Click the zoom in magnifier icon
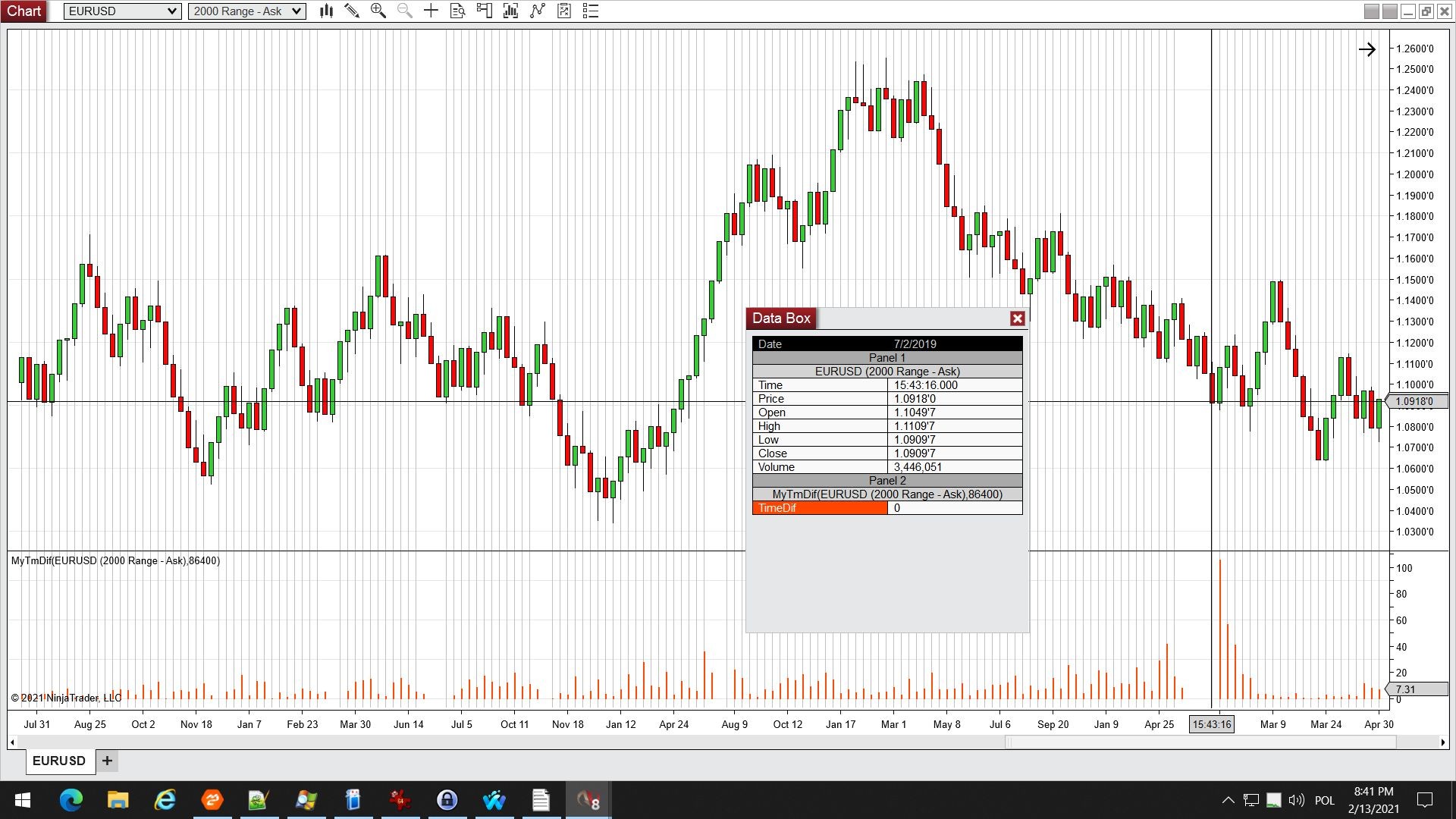The height and width of the screenshot is (819, 1456). 378,11
